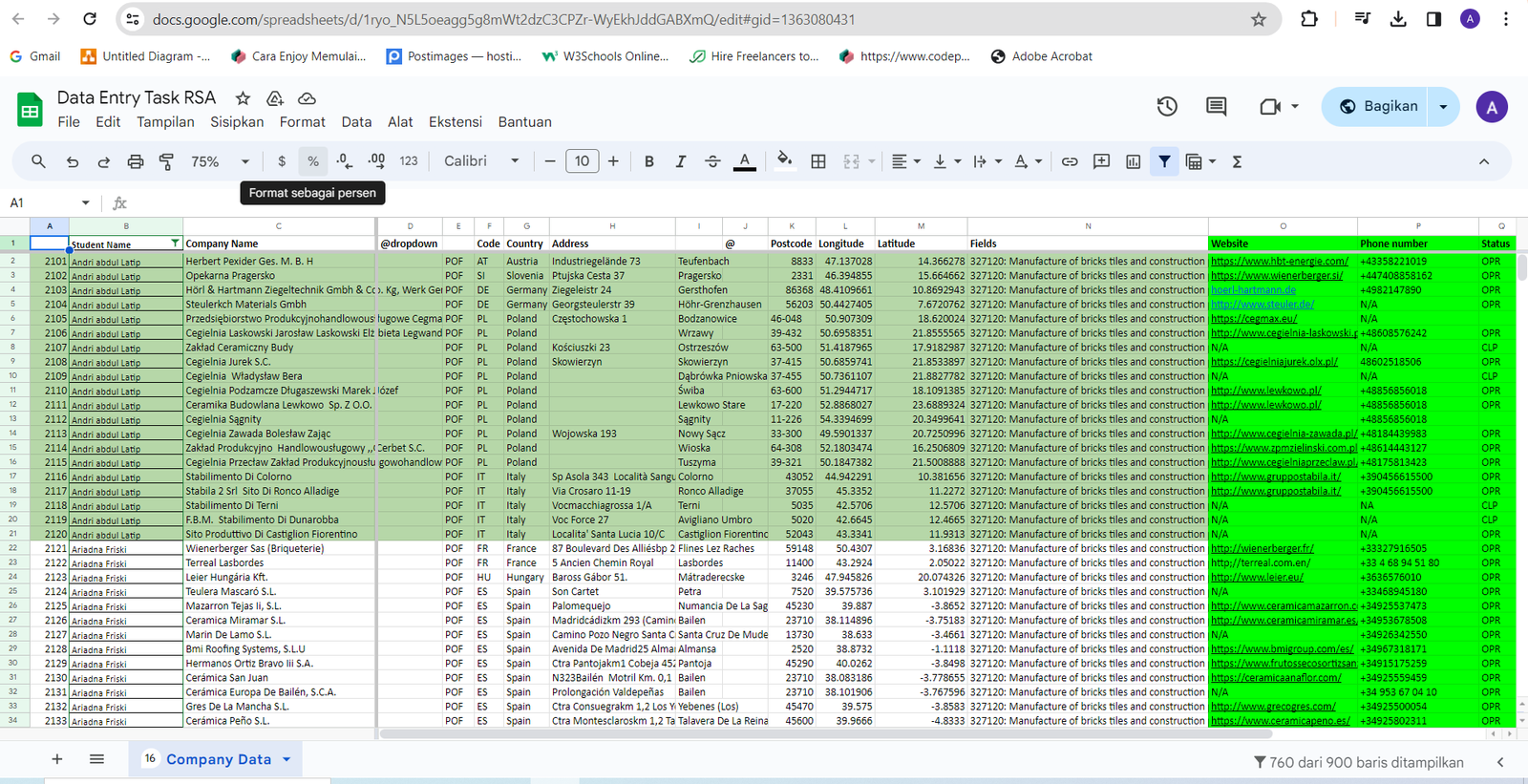Open filter views dropdown

point(1200,161)
